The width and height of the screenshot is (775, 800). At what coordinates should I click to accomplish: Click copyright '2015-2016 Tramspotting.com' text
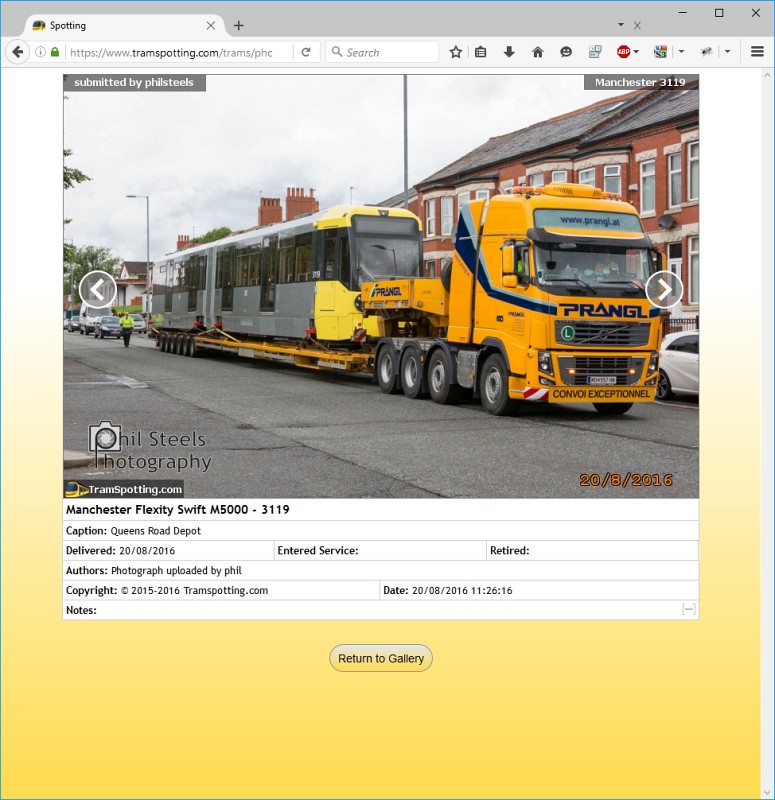tap(199, 590)
